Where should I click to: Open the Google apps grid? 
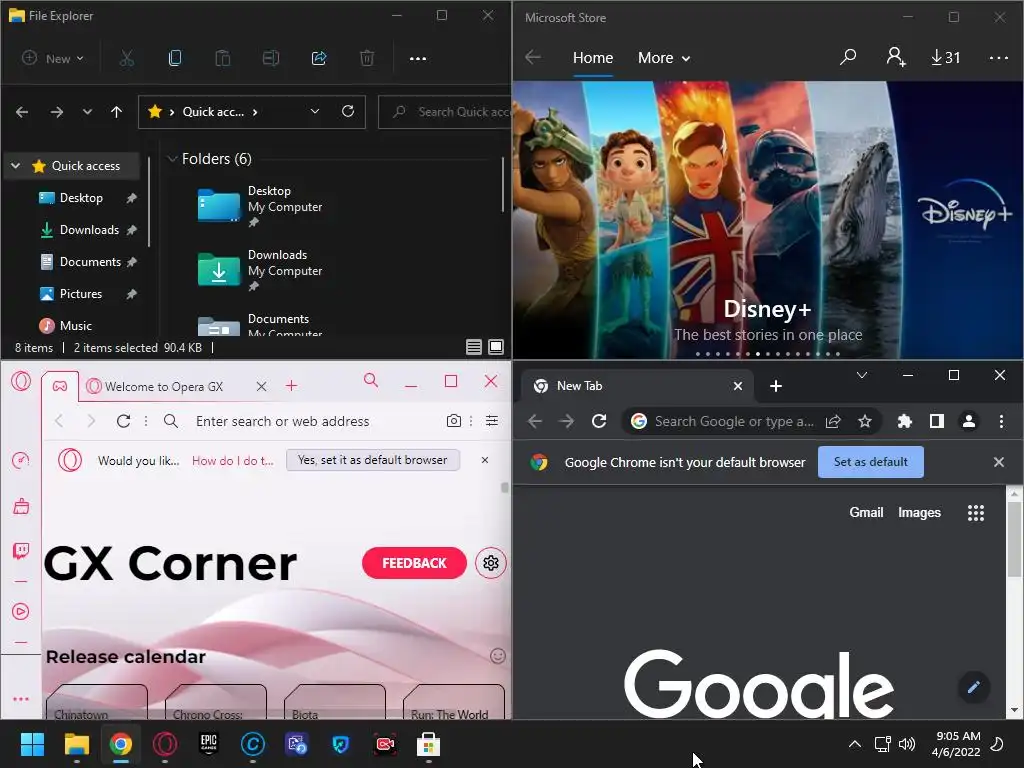[976, 513]
